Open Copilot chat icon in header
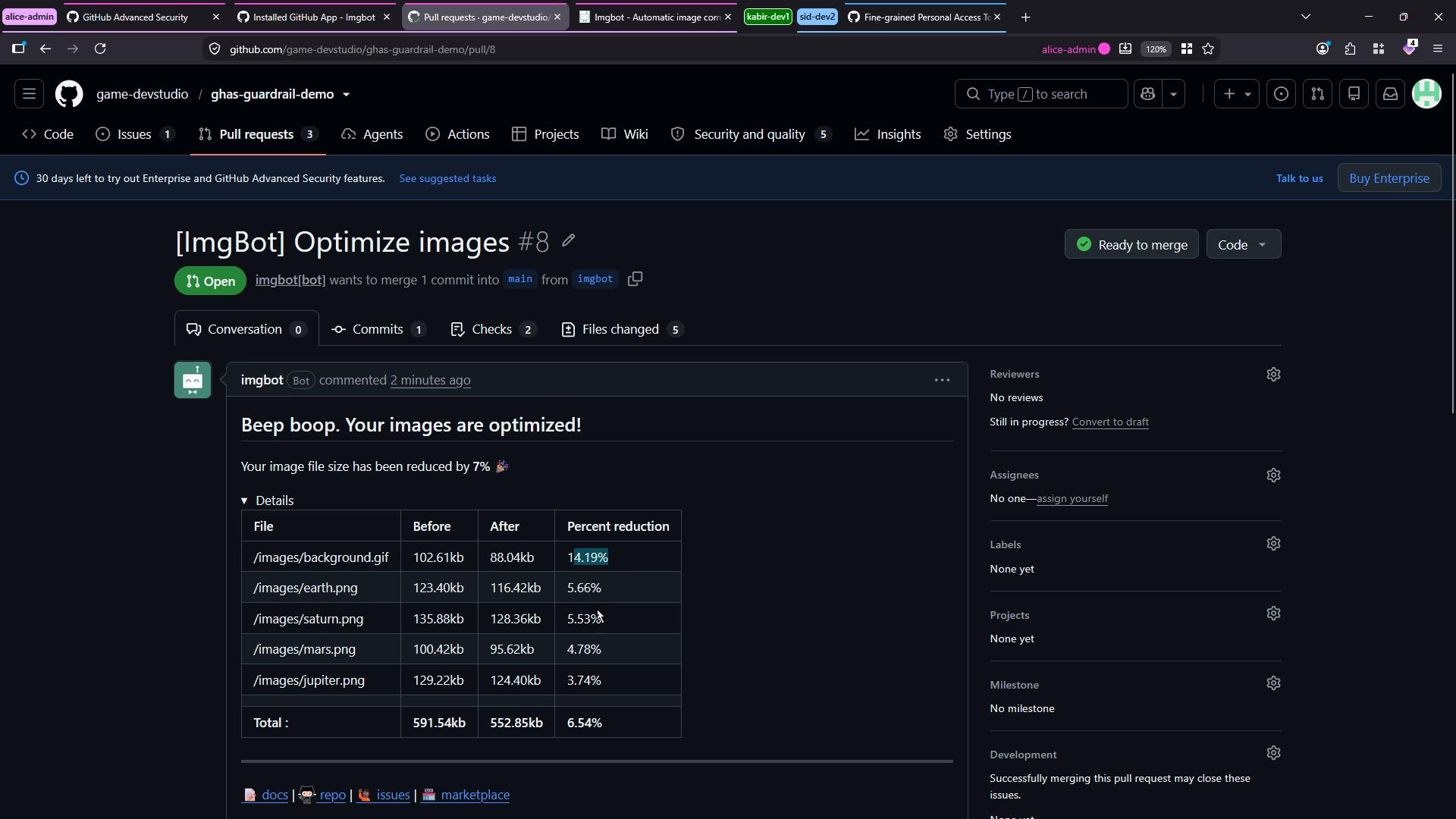 pos(1148,94)
